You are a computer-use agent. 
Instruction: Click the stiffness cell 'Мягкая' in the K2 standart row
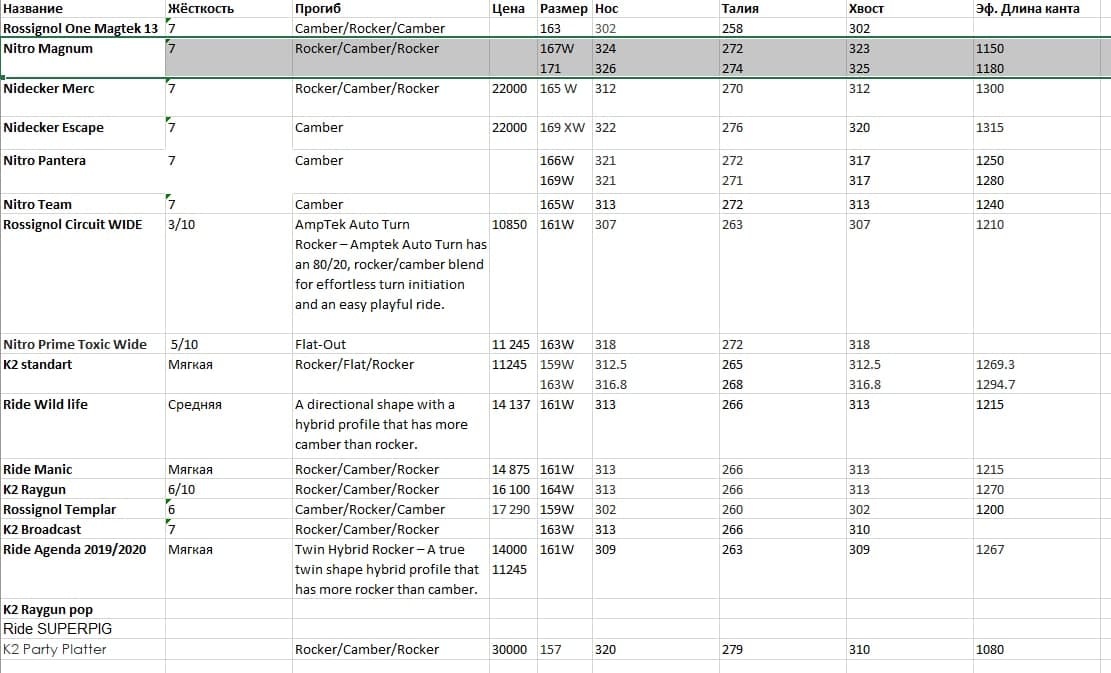pyautogui.click(x=229, y=374)
